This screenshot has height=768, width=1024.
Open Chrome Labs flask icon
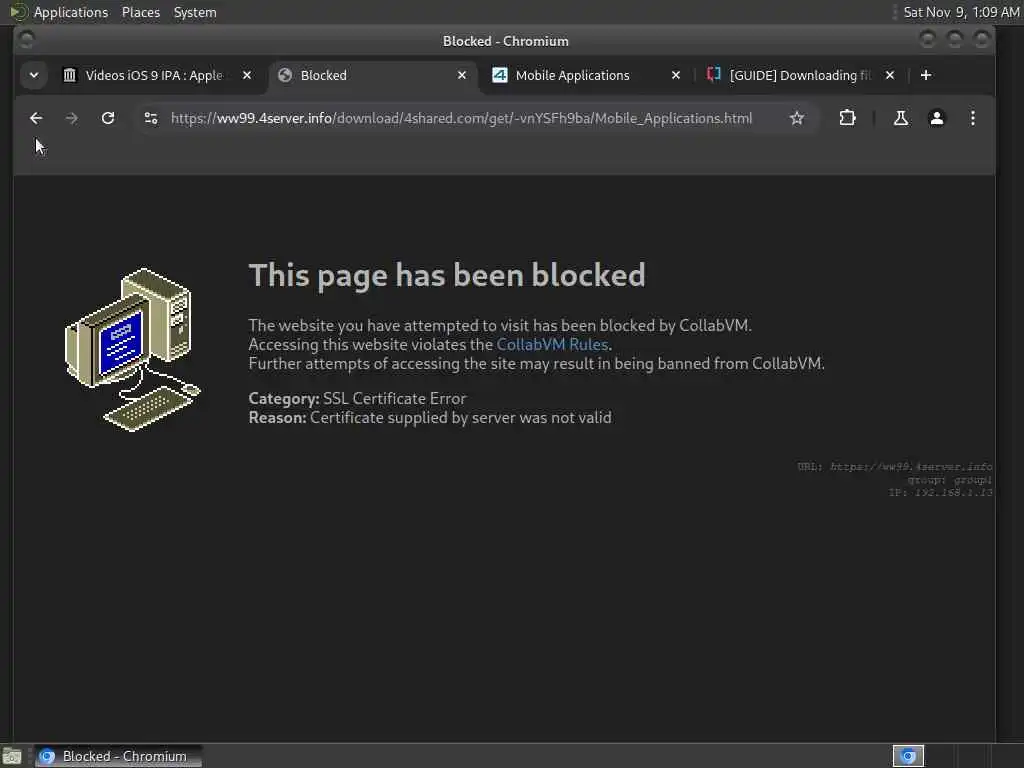tap(901, 118)
